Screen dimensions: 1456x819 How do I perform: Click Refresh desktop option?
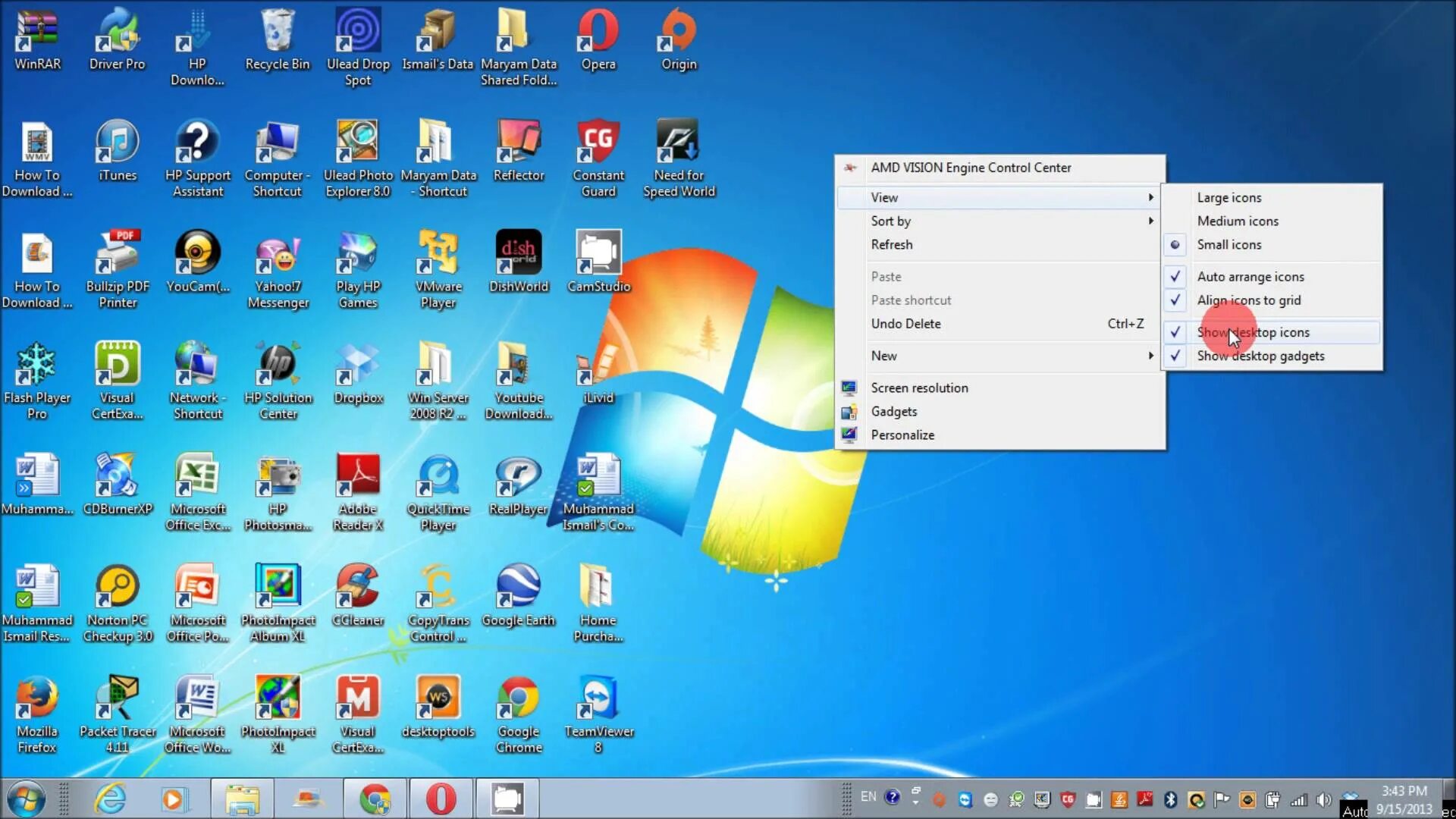coord(891,244)
